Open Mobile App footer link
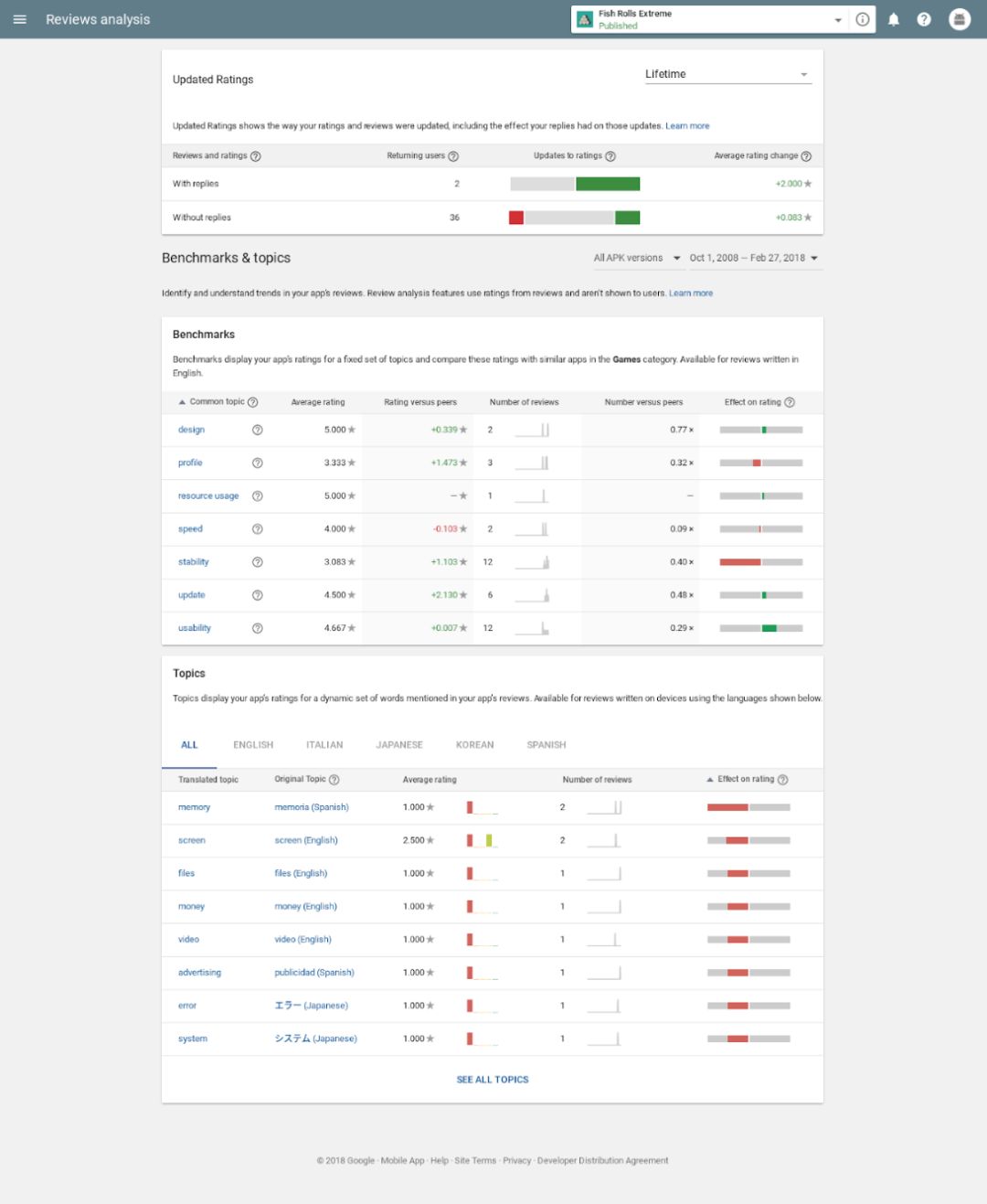 402,1161
